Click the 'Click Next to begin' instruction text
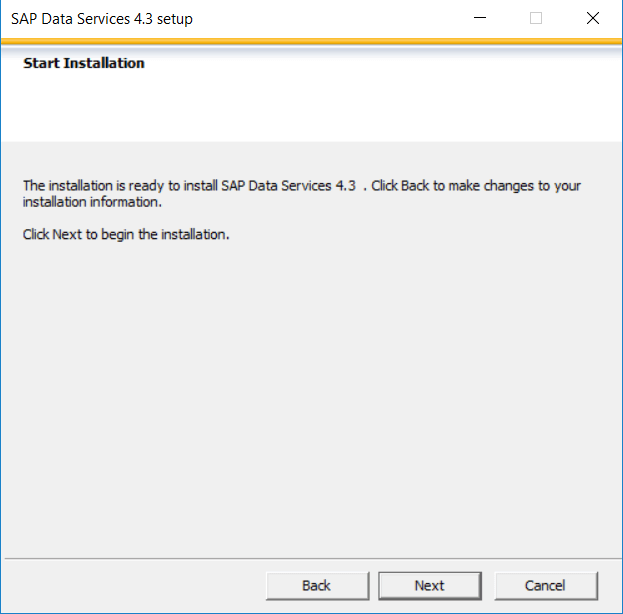623x614 pixels. 126,234
